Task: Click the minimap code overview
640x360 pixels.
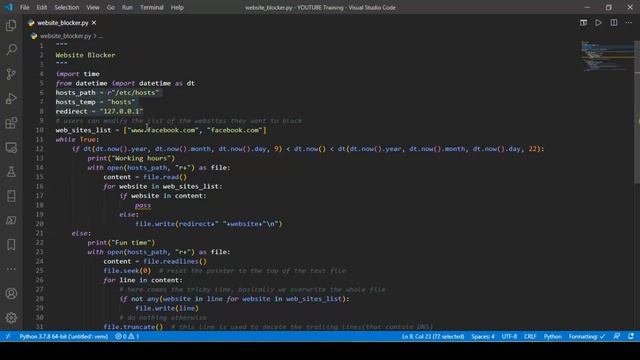Action: [x=607, y=56]
